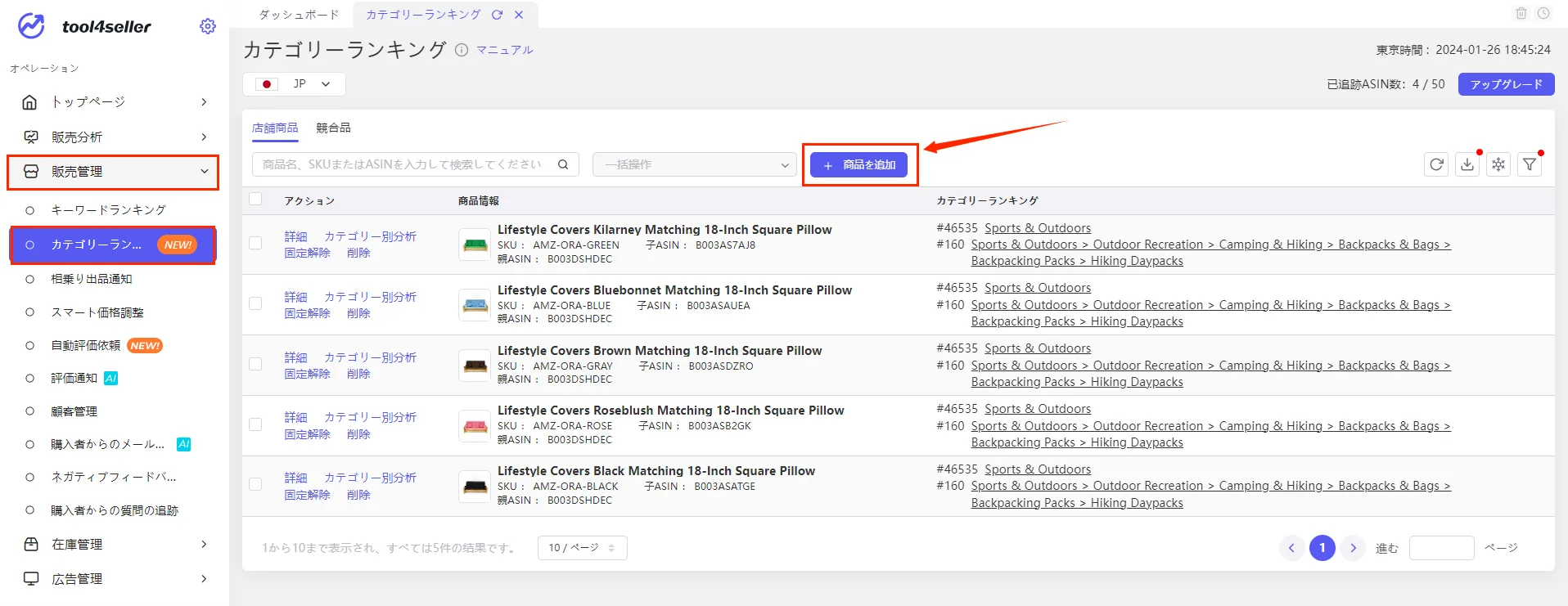
Task: Click the refresh icon in table toolbar
Action: pos(1436,164)
